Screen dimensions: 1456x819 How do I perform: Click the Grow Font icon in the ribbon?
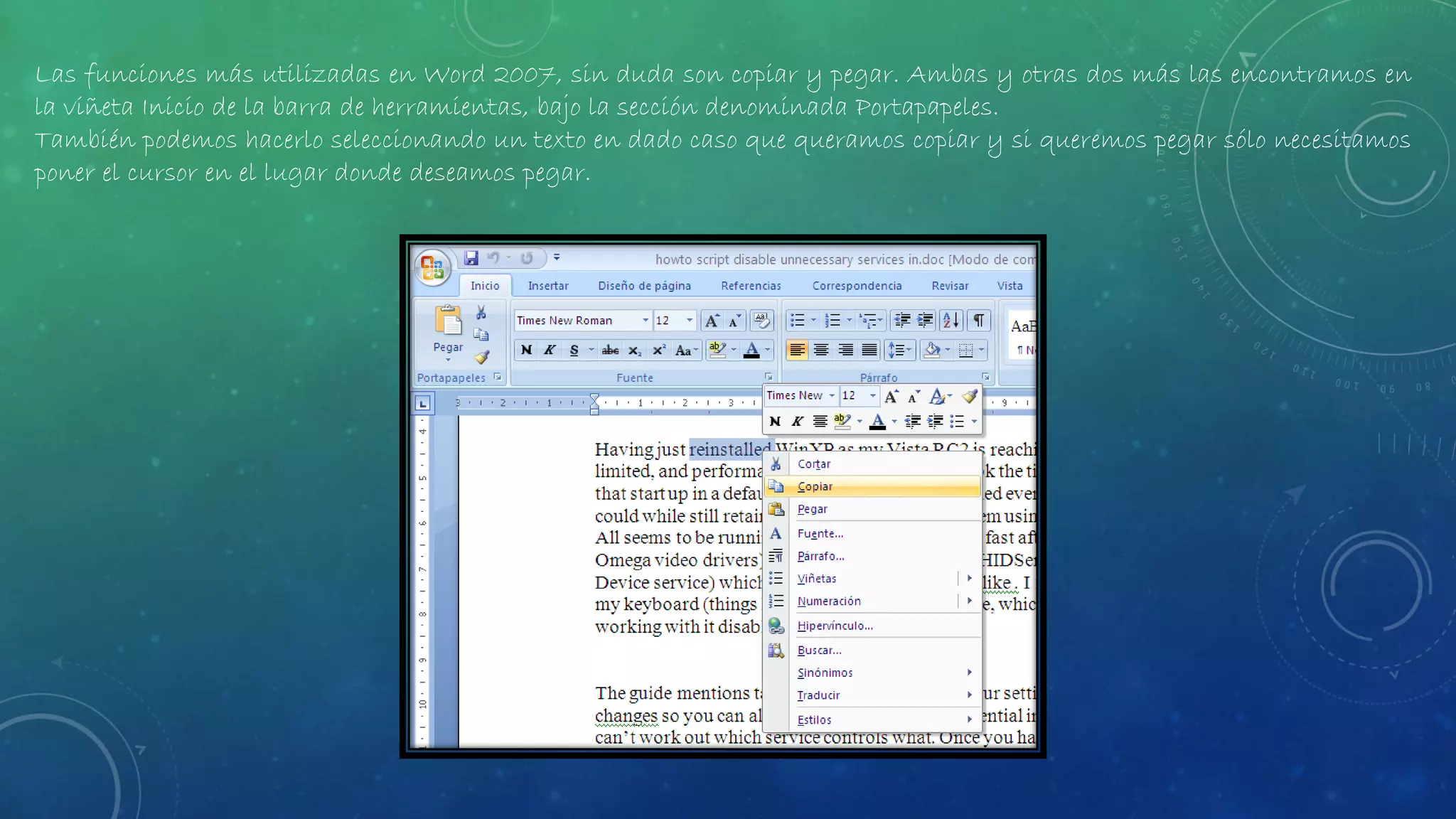pos(712,321)
